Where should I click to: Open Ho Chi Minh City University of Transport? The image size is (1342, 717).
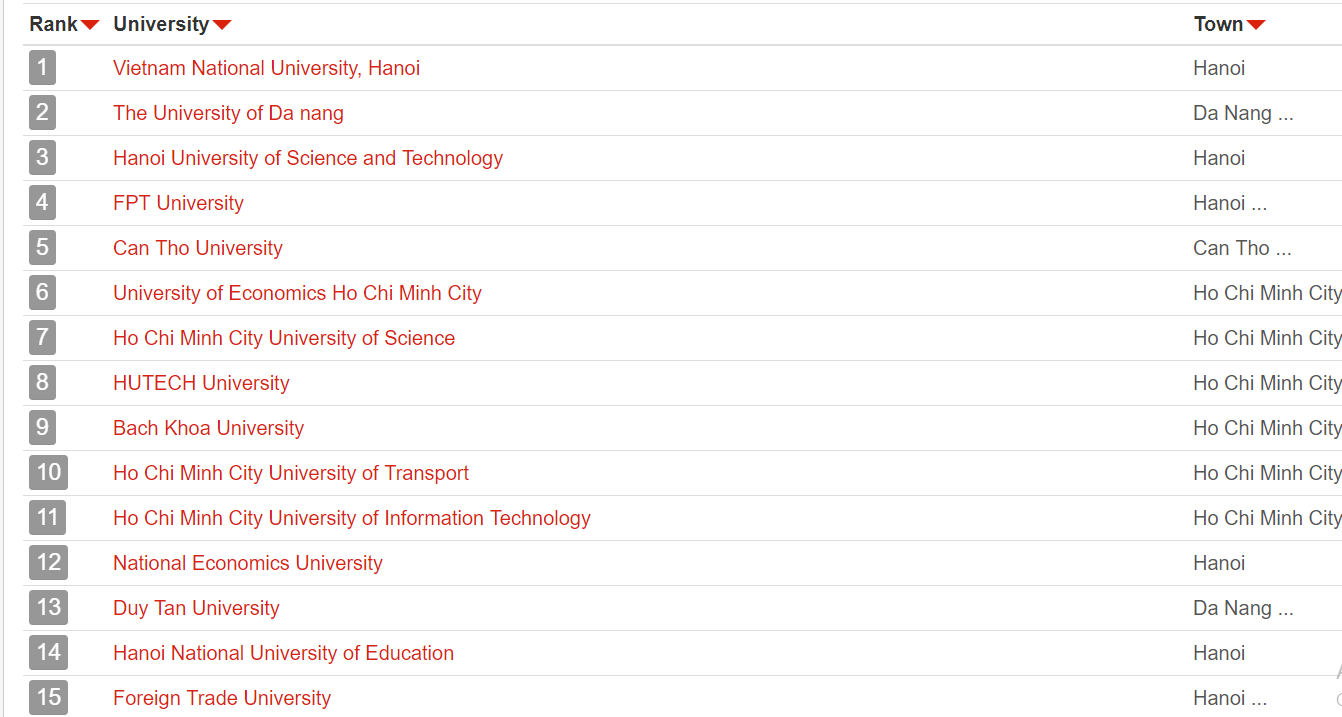291,473
